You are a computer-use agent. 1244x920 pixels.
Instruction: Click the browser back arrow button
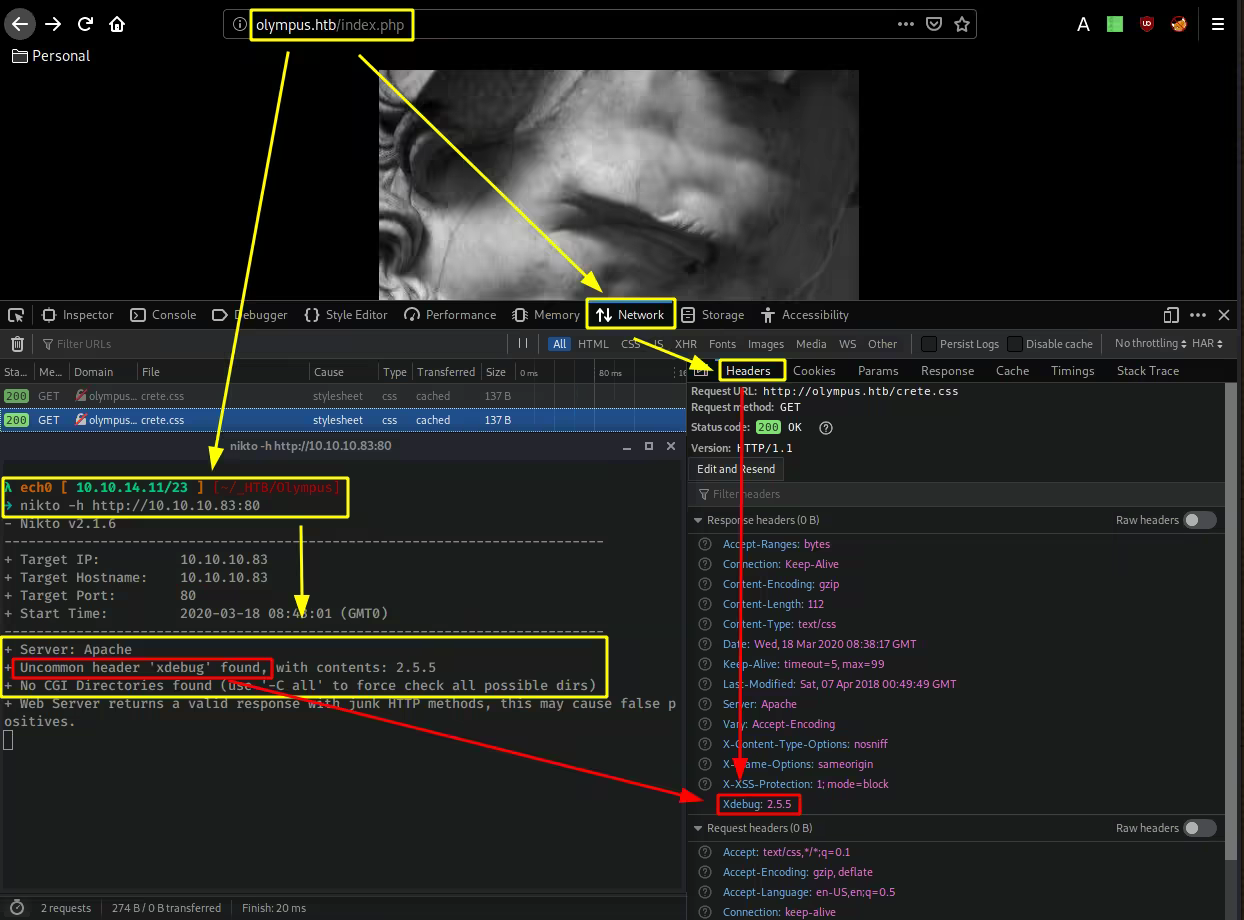click(x=20, y=24)
